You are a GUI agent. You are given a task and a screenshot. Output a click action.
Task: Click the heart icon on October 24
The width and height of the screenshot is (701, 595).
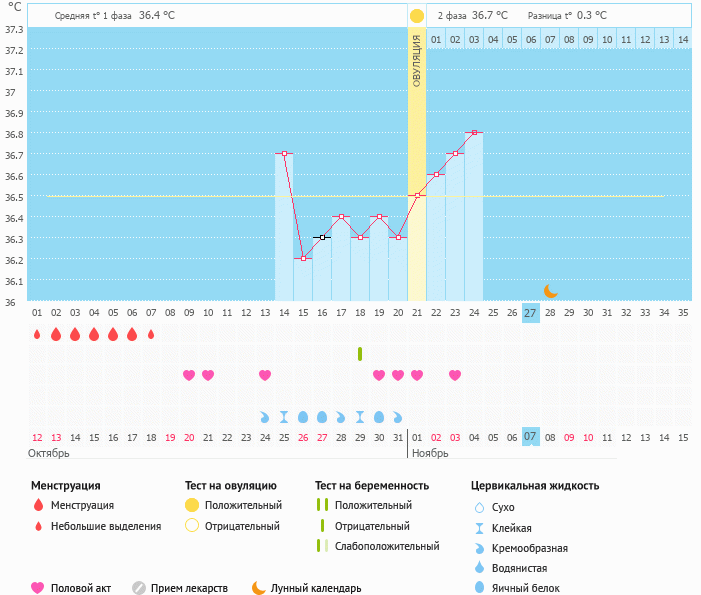click(265, 375)
